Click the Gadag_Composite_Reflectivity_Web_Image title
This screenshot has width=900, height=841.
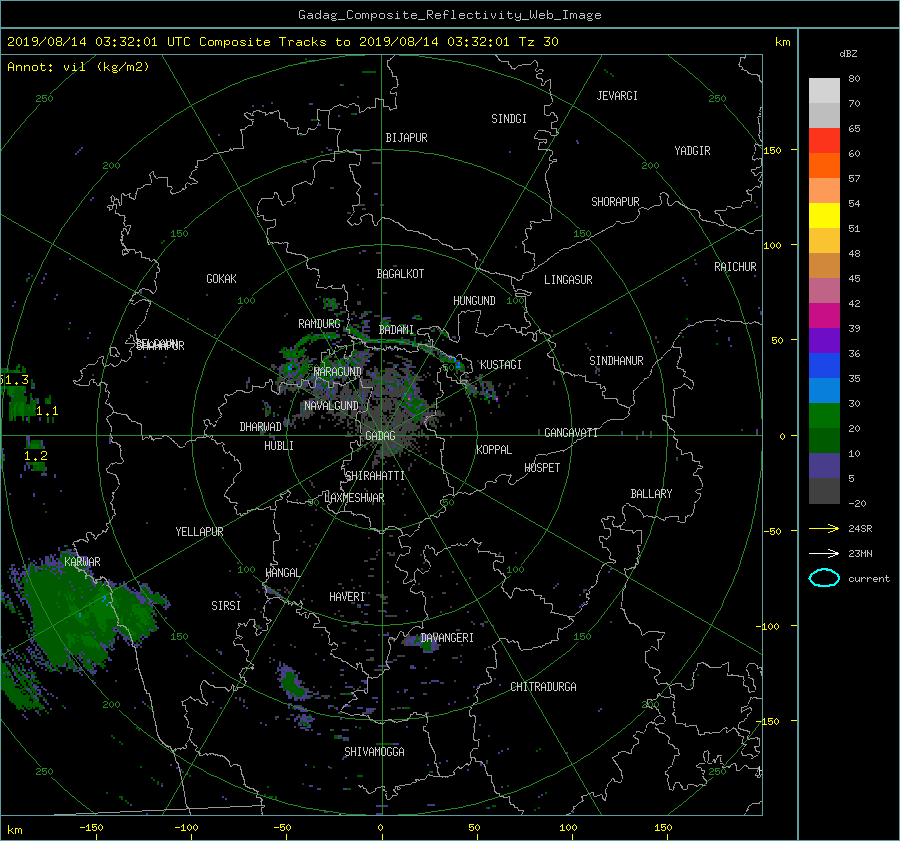449,15
